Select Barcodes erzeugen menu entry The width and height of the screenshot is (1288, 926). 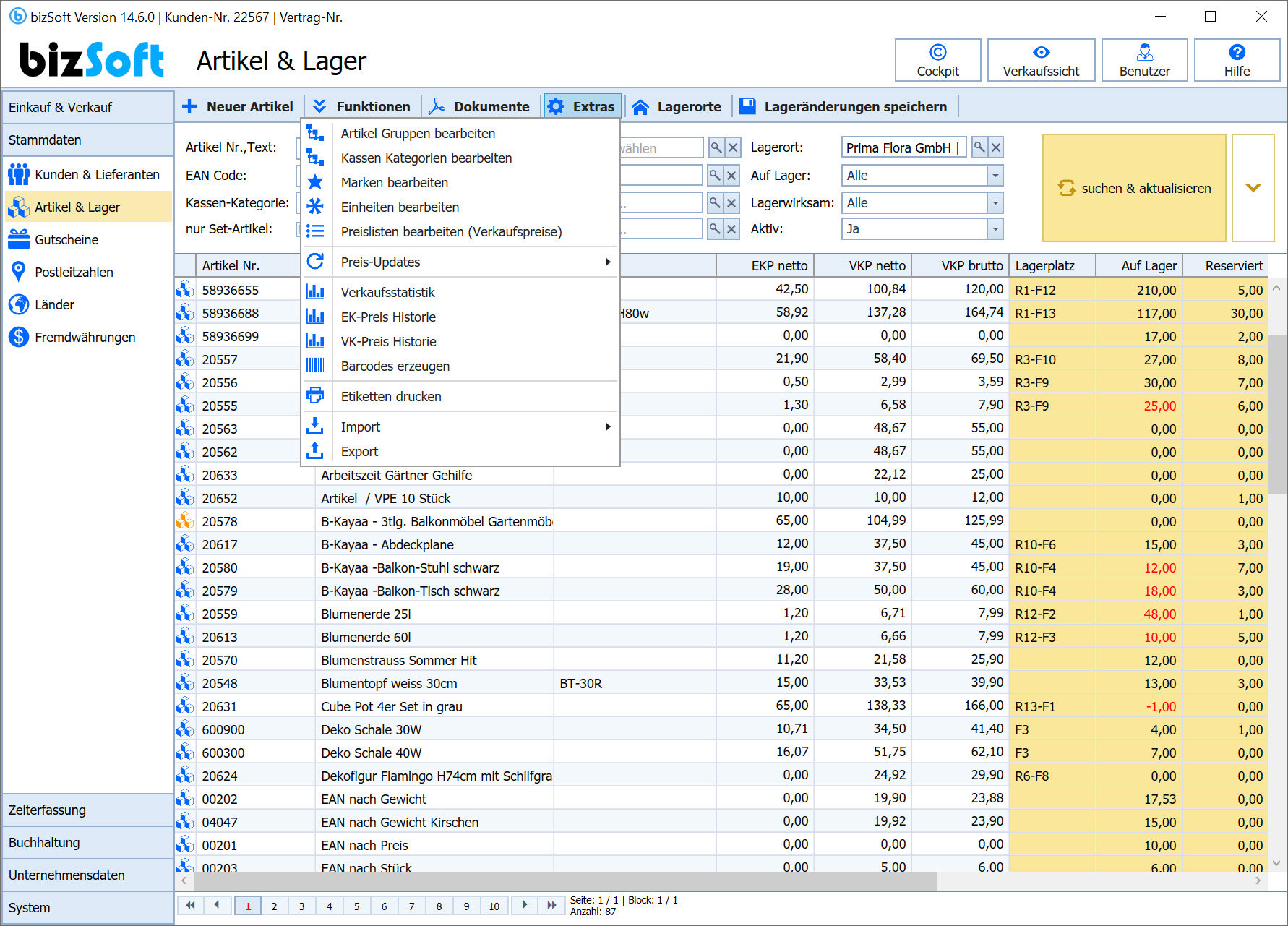(x=395, y=366)
